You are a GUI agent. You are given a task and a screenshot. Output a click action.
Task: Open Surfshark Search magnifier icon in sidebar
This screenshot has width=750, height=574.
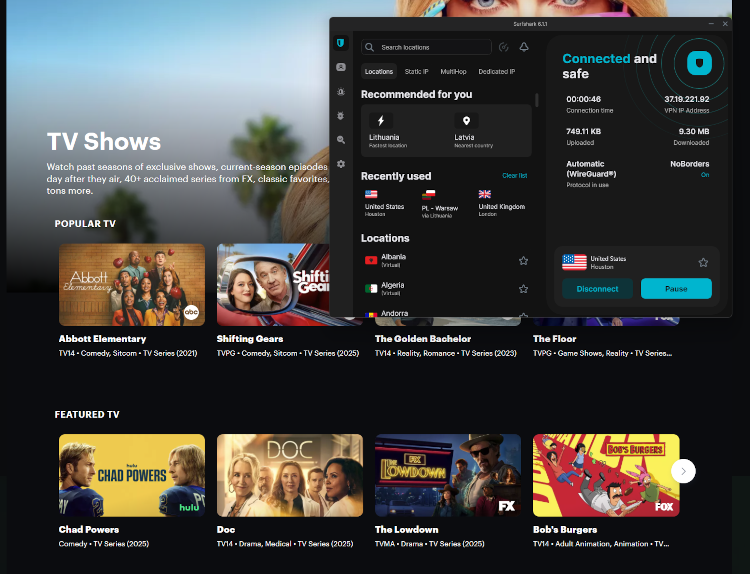tap(341, 140)
